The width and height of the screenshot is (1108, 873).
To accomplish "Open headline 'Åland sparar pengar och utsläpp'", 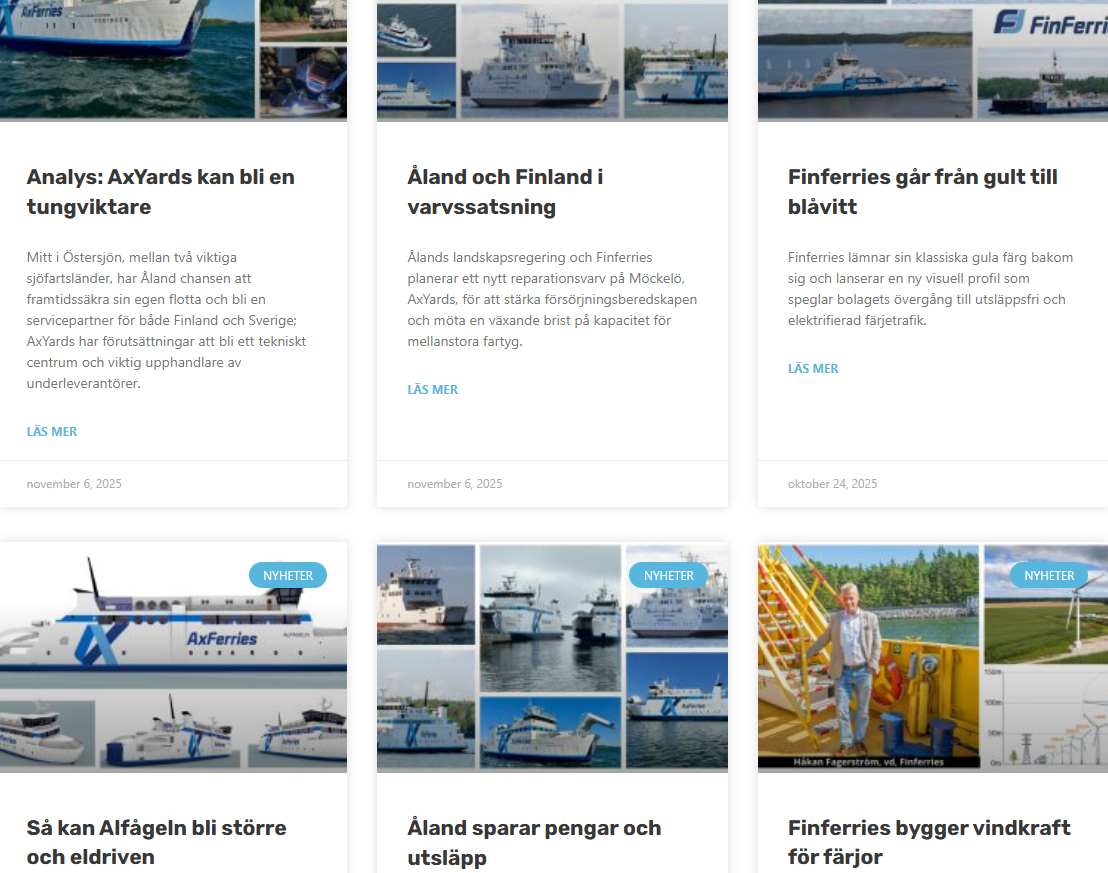I will (534, 842).
